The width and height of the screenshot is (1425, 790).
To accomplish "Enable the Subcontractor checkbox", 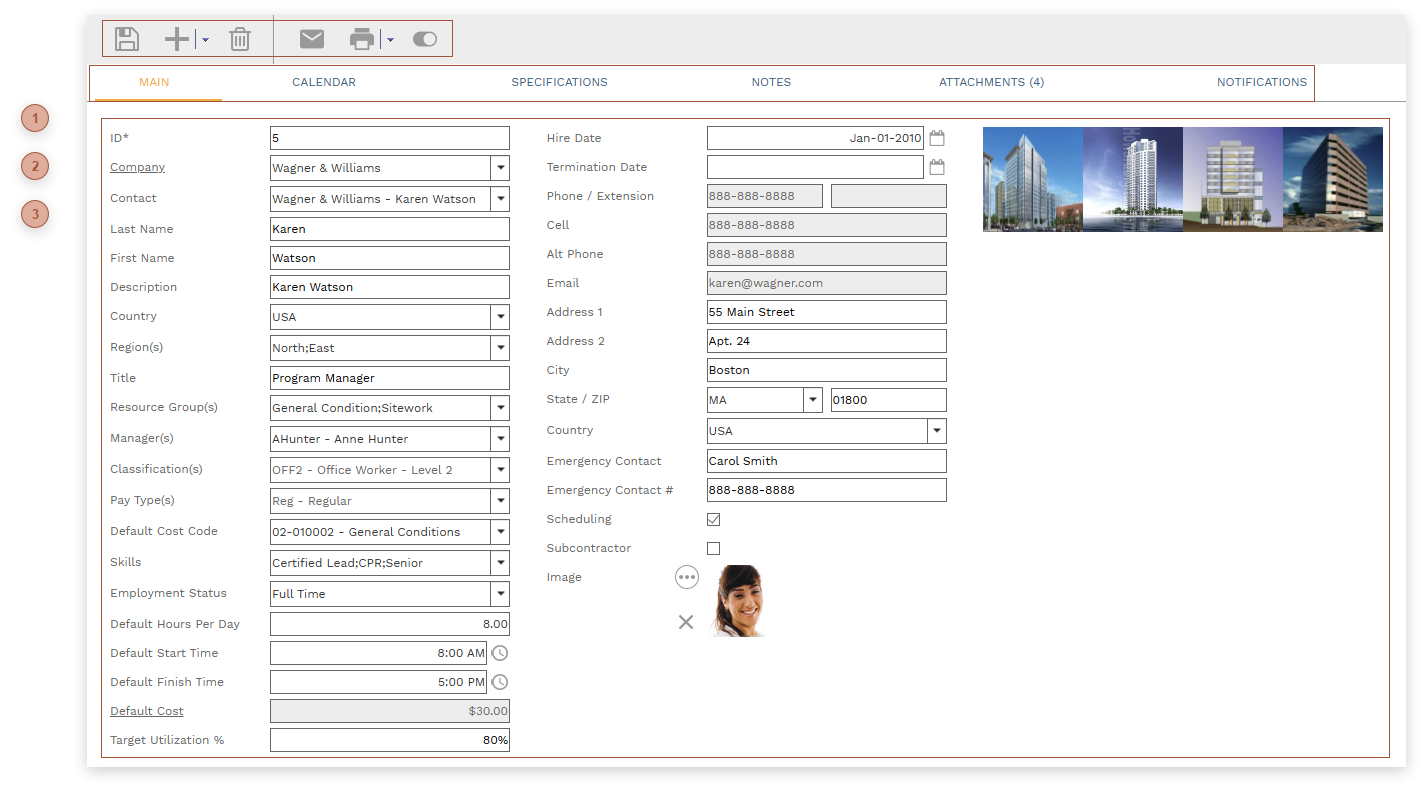I will [x=714, y=548].
